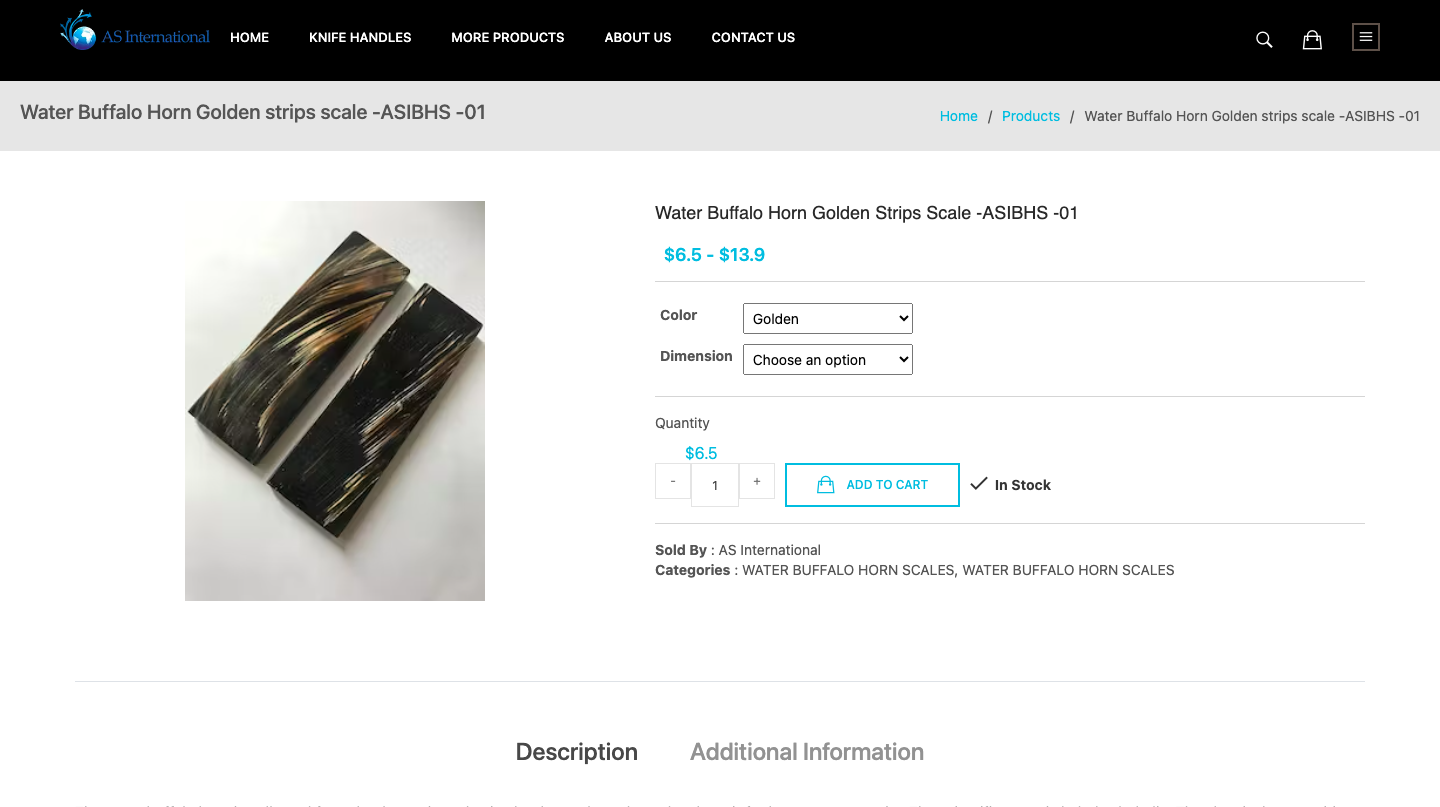Open the hamburger menu icon
The image size is (1440, 807).
[1366, 37]
